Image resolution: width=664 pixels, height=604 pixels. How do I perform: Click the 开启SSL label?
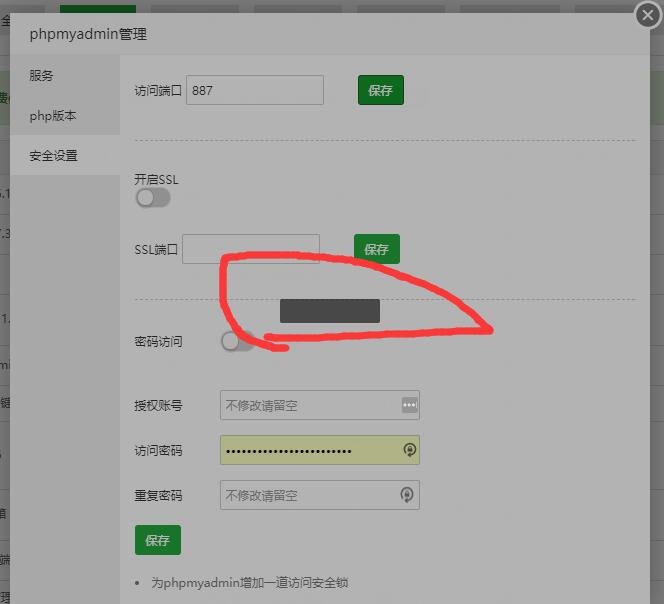point(156,180)
